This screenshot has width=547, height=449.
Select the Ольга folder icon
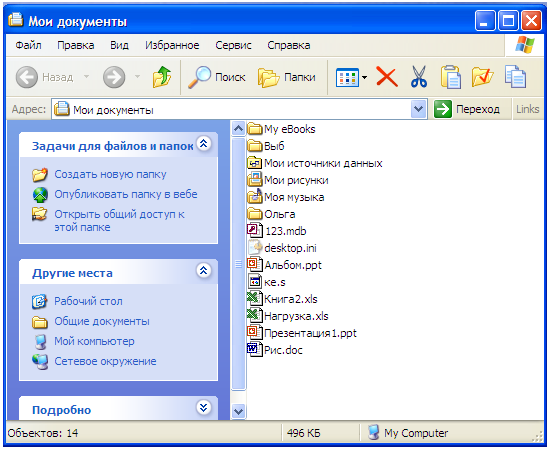tap(255, 214)
